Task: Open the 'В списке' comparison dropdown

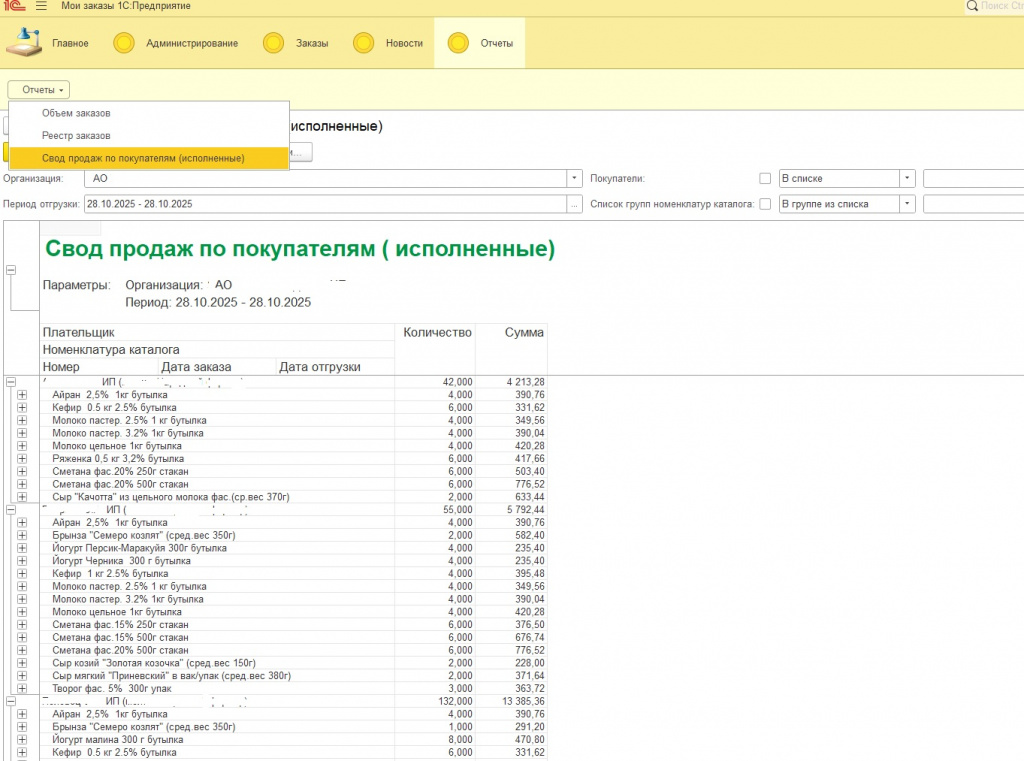Action: 906,179
